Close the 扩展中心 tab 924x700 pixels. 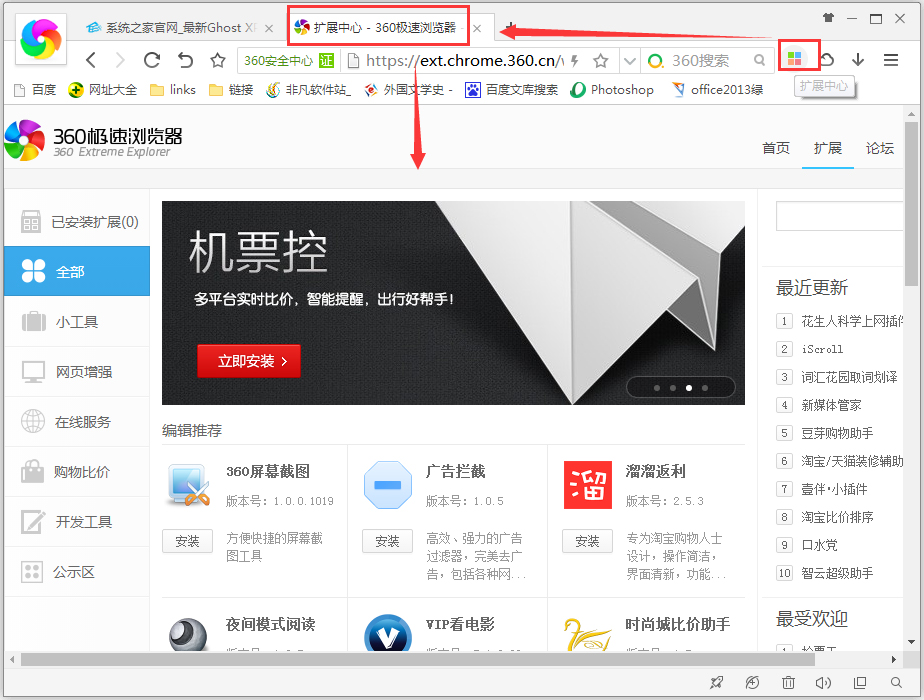[x=477, y=28]
